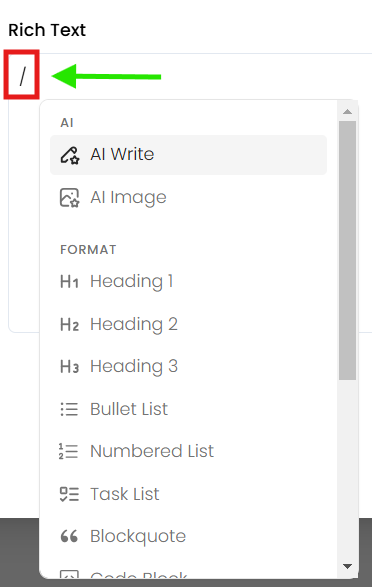Insert a Numbered List
This screenshot has height=587, width=372.
(188, 451)
